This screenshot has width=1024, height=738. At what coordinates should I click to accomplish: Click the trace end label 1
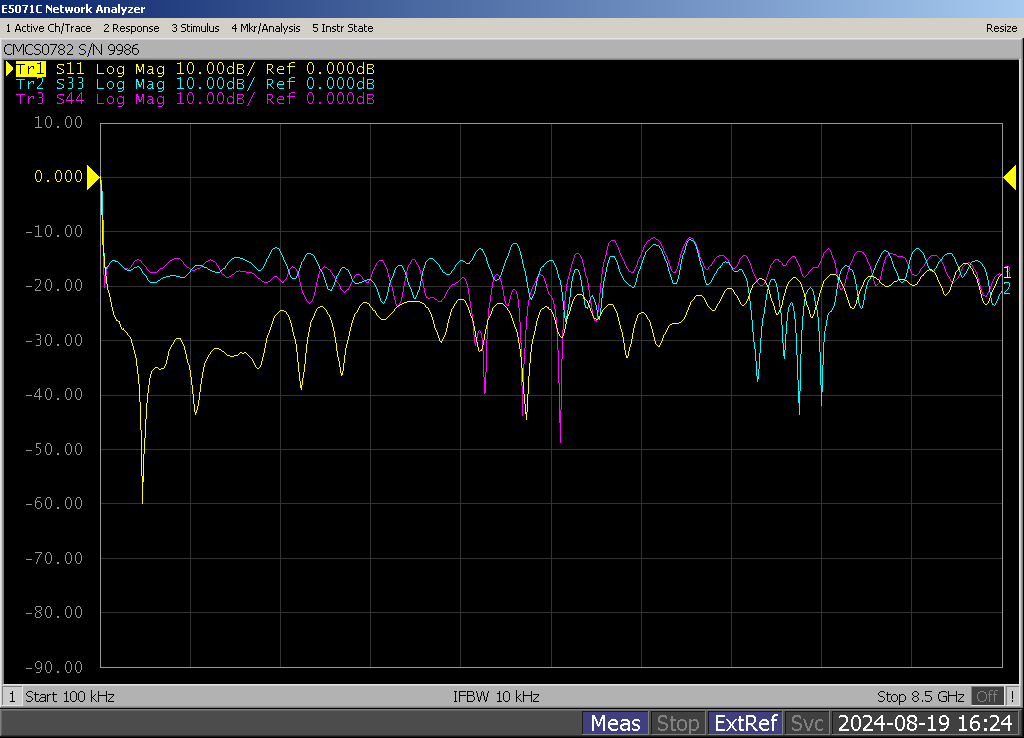click(1007, 272)
